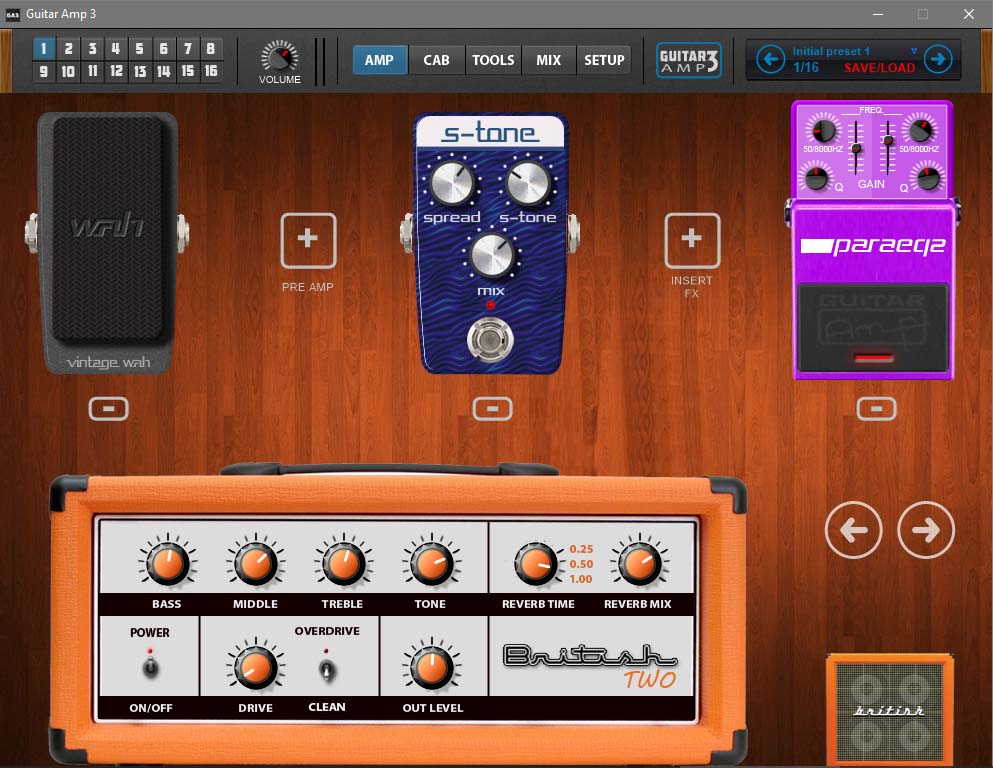Click paraeq2 left GAIN slider
This screenshot has height=768, width=993.
click(x=856, y=148)
